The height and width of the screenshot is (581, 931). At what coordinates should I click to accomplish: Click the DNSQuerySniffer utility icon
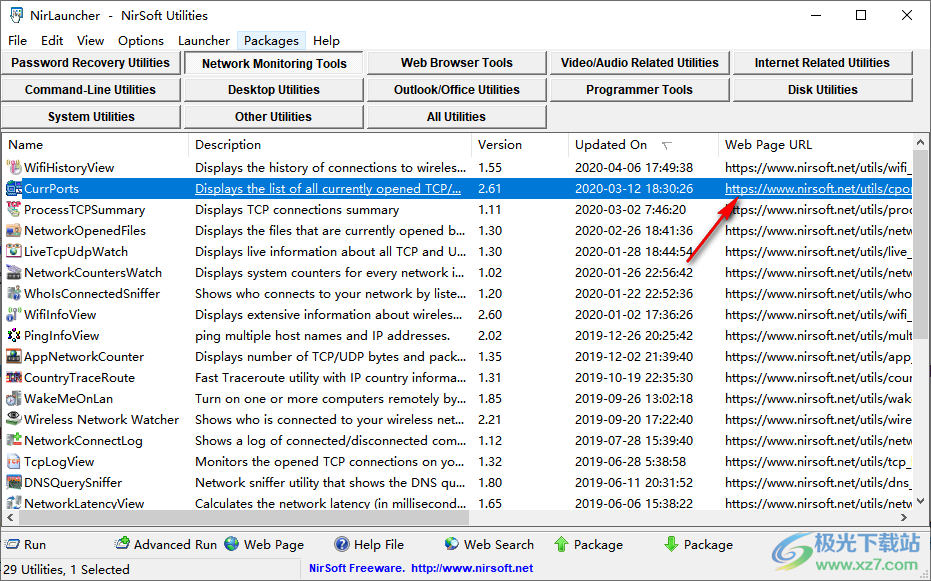pyautogui.click(x=13, y=482)
